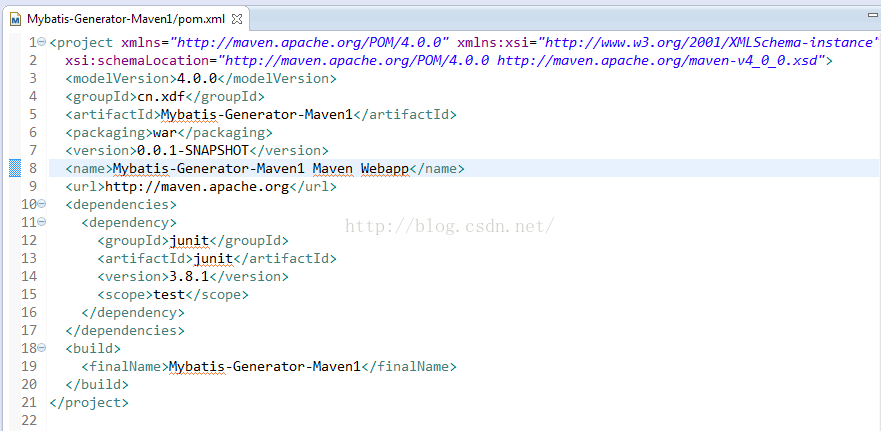Click the closing </dependencies> tag on line 17
The width and height of the screenshot is (881, 431).
(125, 330)
